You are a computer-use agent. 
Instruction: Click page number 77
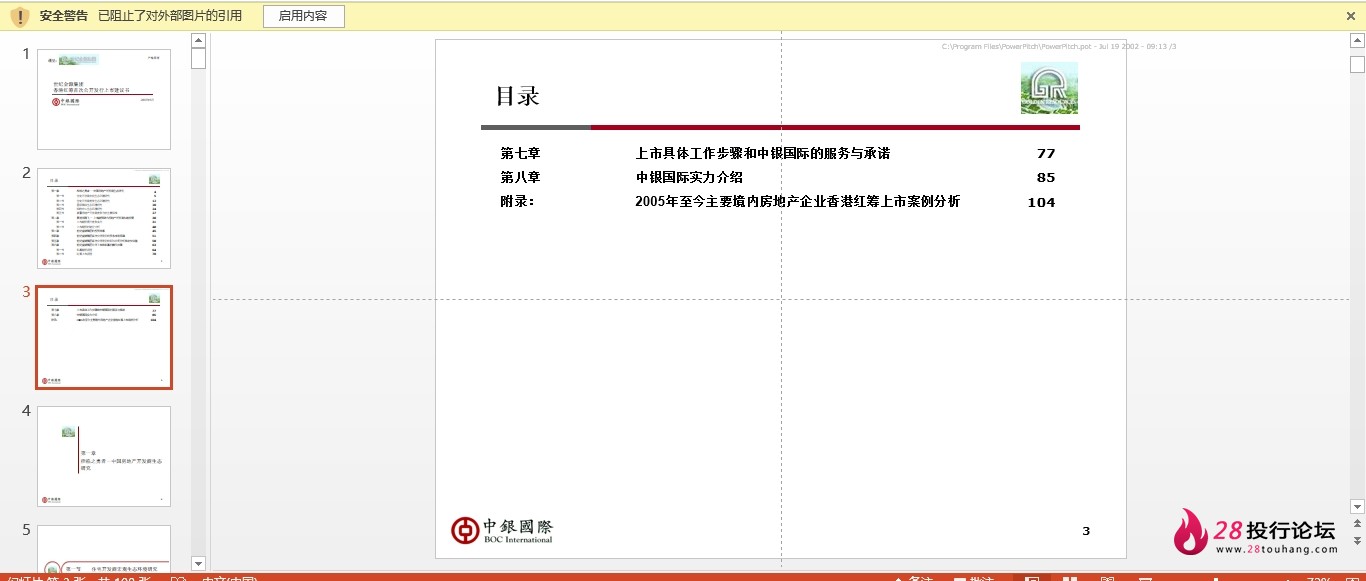(1046, 153)
